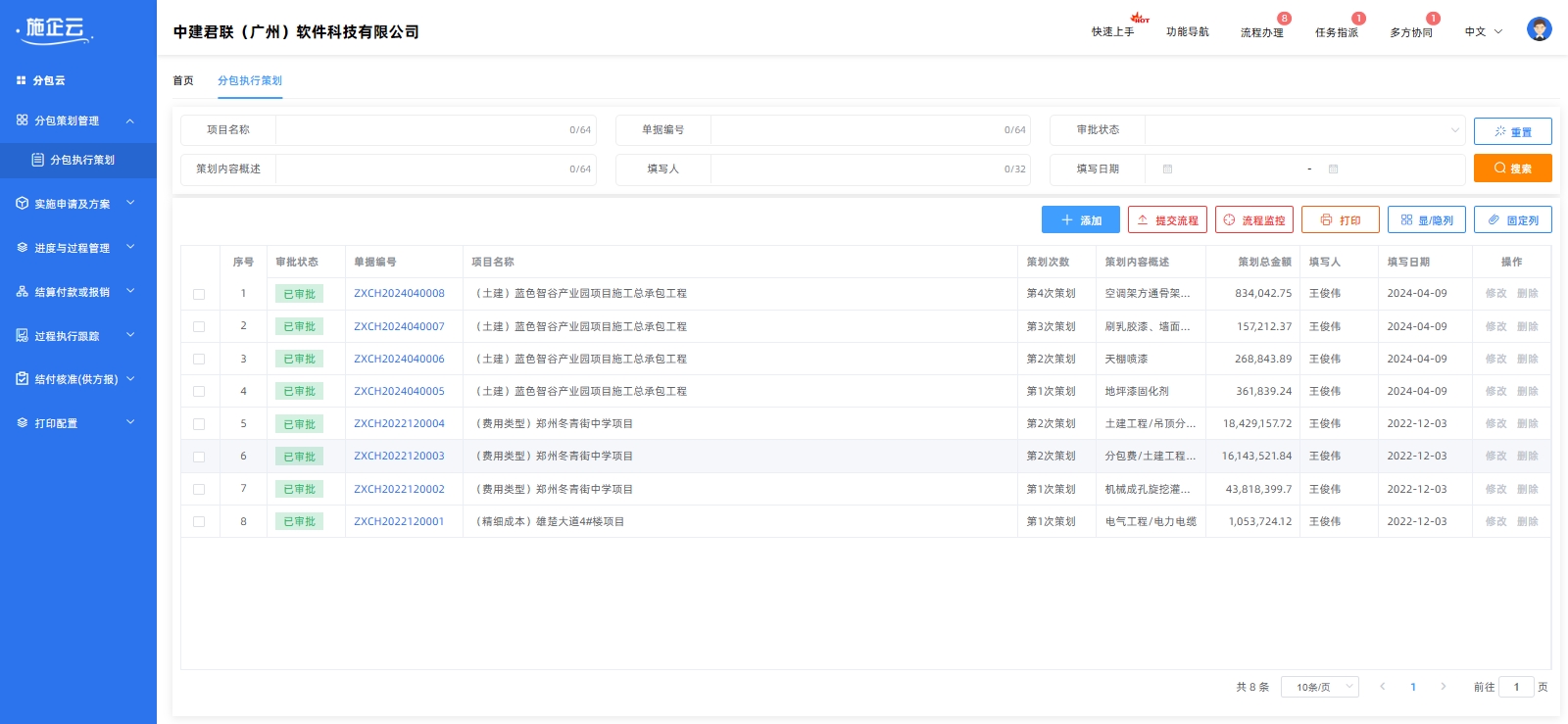Click the 重置 reset button
This screenshot has width=1568, height=724.
point(1512,131)
